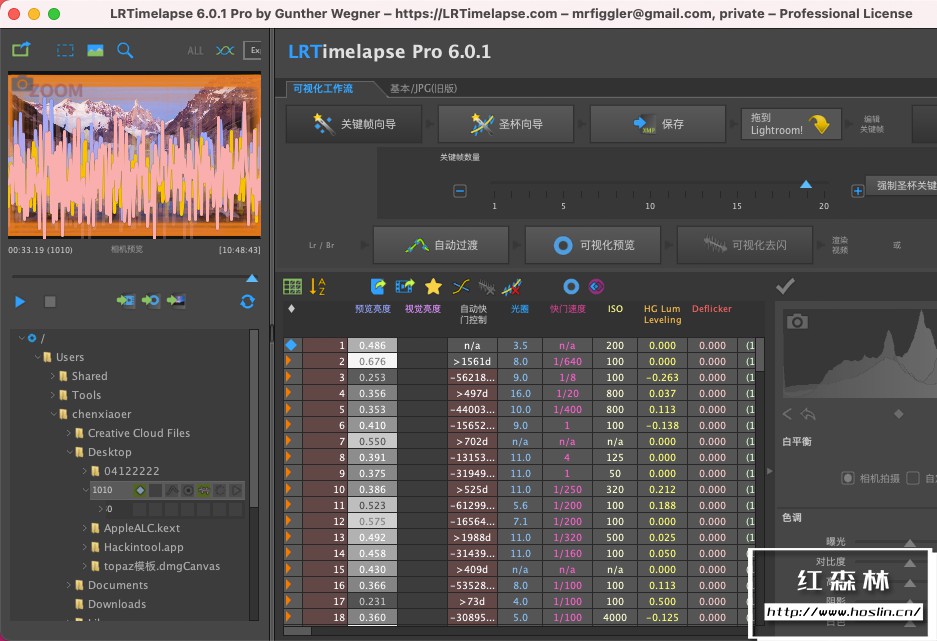Image resolution: width=937 pixels, height=641 pixels.
Task: Select the dashed-rectangle crop icon
Action: [x=65, y=50]
